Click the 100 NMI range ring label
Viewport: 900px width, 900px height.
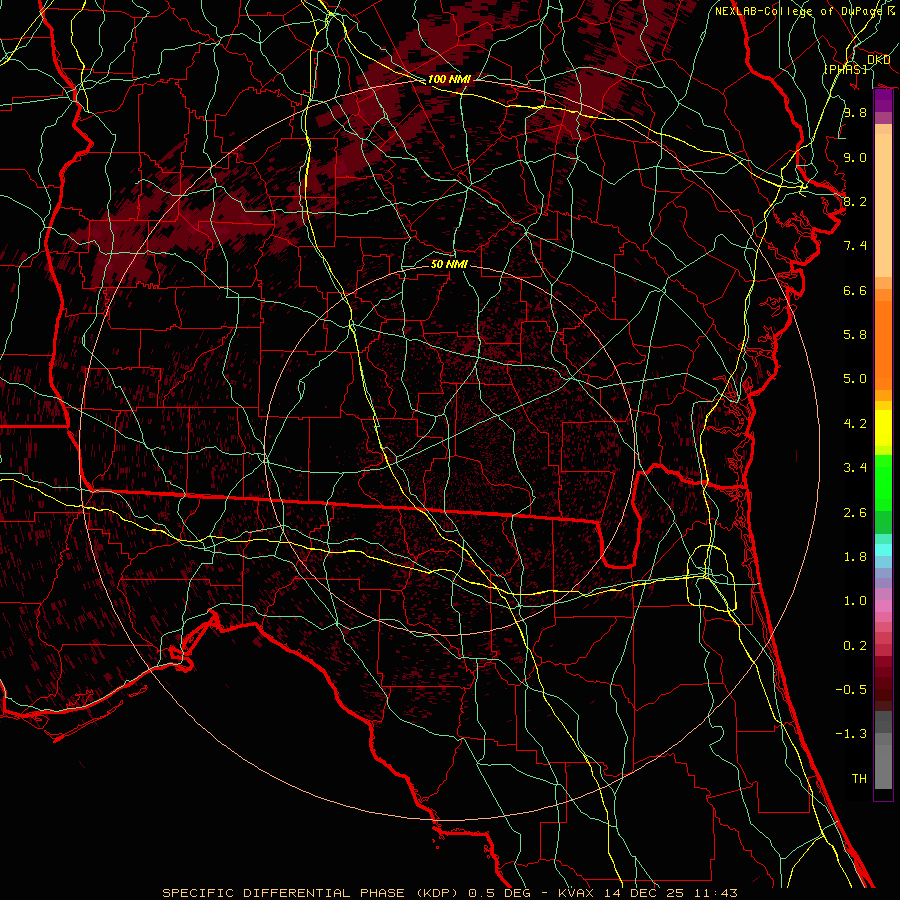(x=449, y=79)
